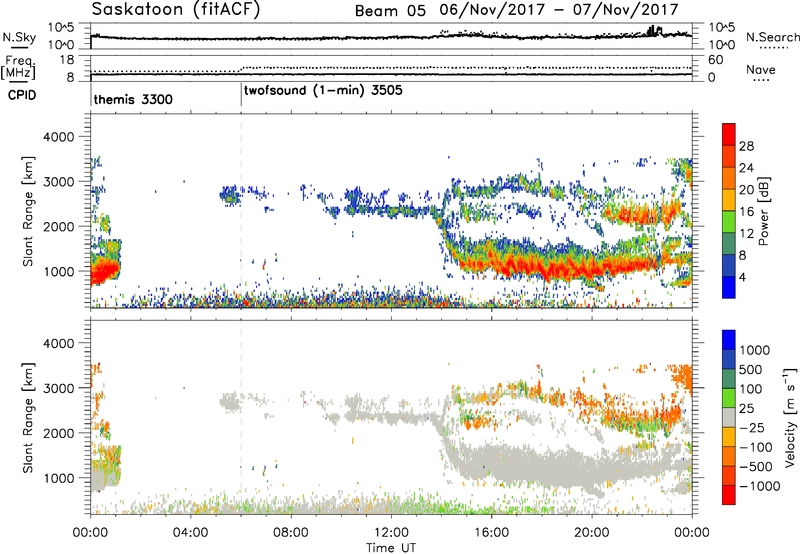Click the Power [dB] colorbar title
The image size is (800, 554).
pos(764,211)
